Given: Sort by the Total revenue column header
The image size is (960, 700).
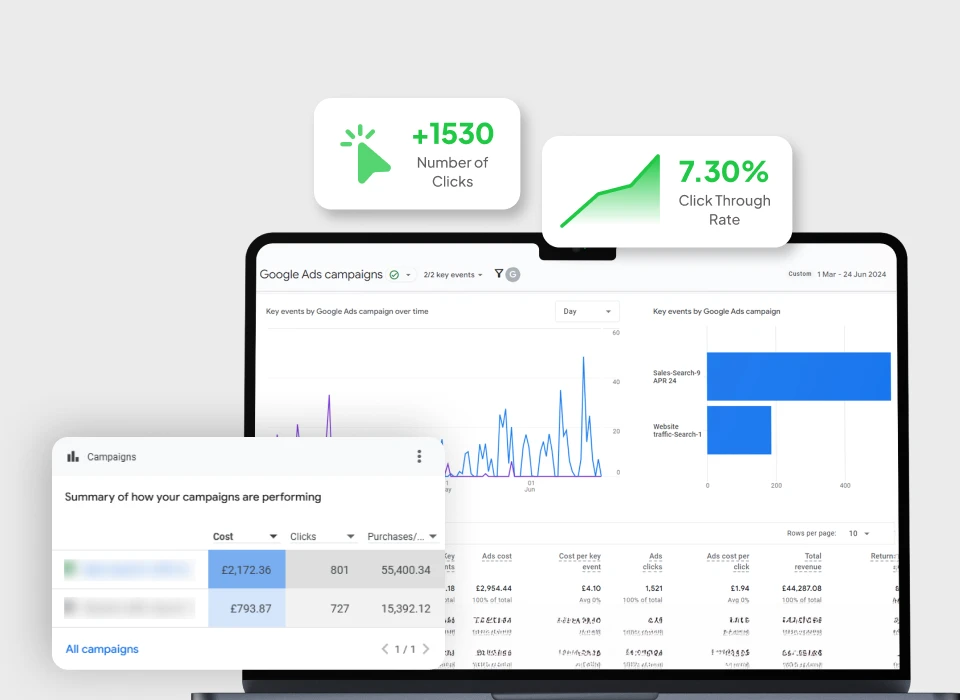Looking at the screenshot, I should click(x=808, y=562).
